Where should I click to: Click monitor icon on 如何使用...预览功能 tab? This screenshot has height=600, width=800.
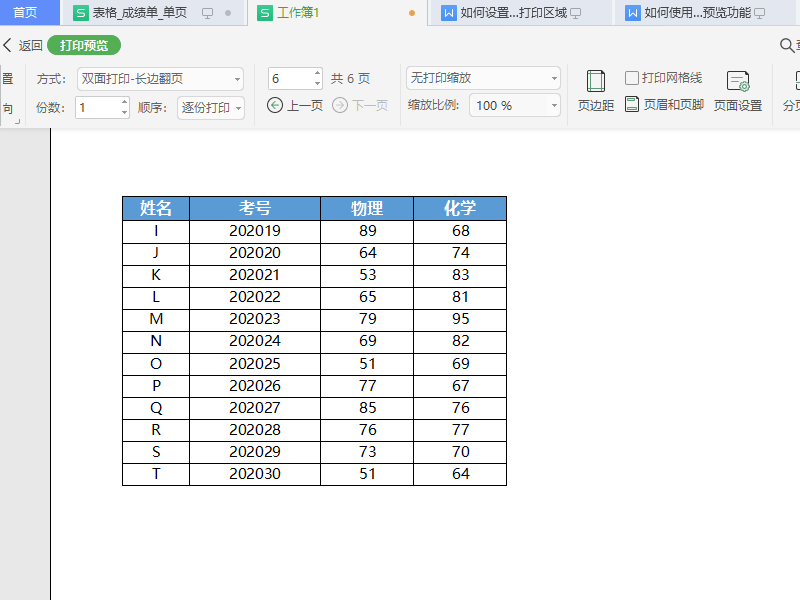(x=760, y=13)
